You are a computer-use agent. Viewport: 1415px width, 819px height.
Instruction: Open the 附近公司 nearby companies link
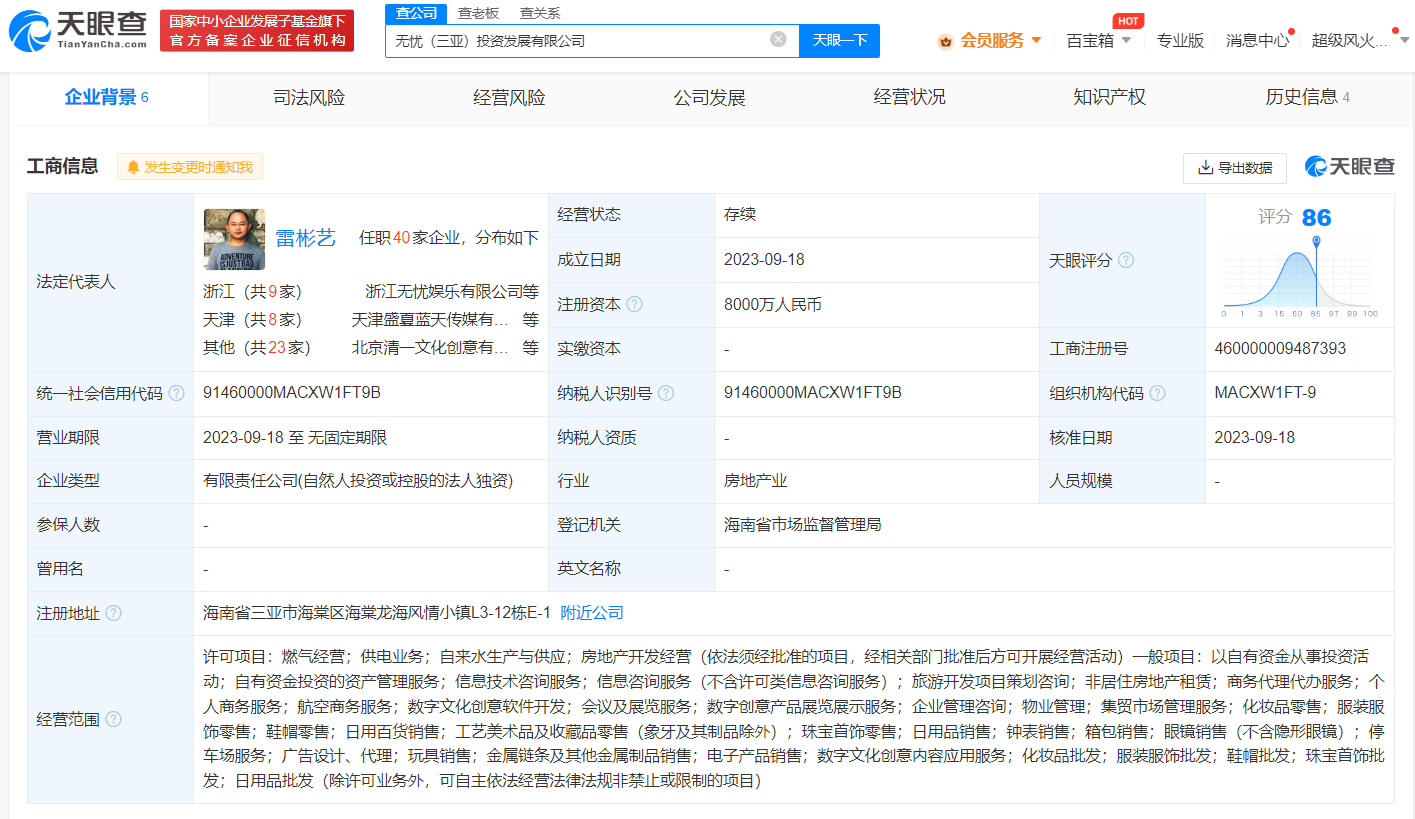point(592,613)
